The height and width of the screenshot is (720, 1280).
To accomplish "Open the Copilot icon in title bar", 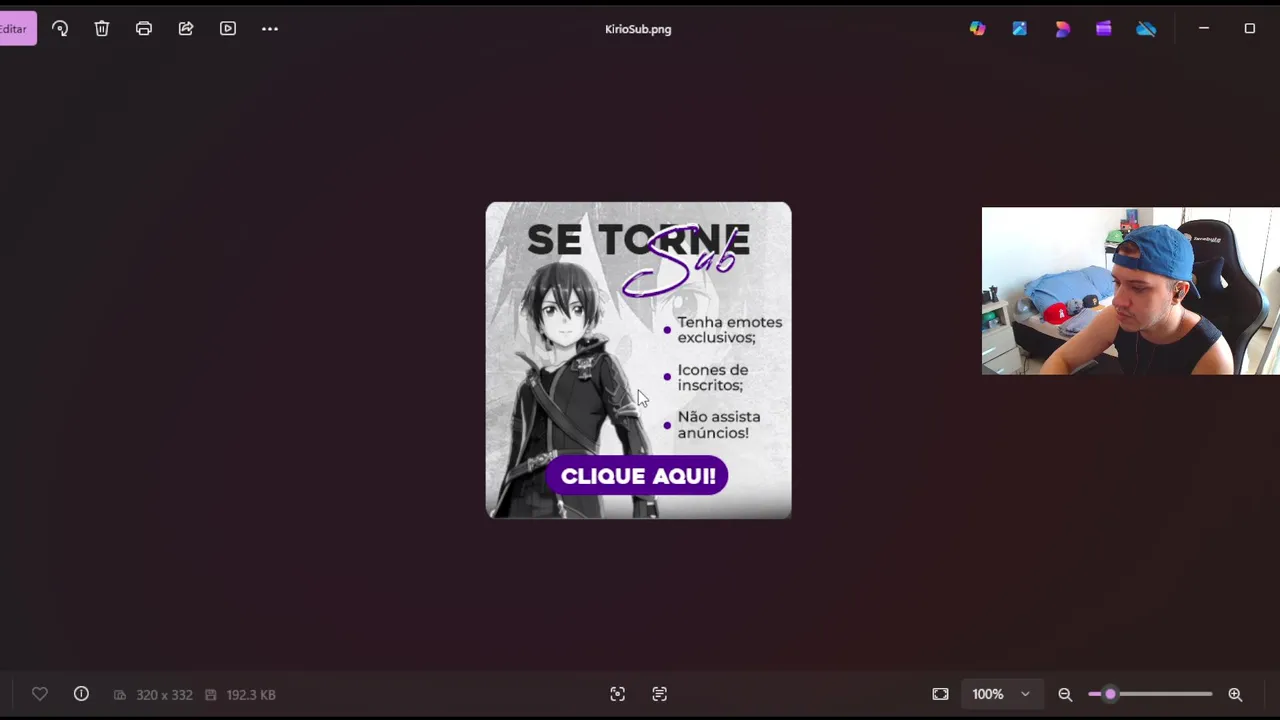I will tap(977, 29).
